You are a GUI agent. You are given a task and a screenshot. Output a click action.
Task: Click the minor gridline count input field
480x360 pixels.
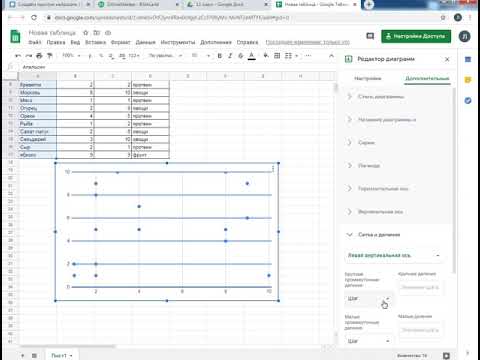(x=420, y=330)
